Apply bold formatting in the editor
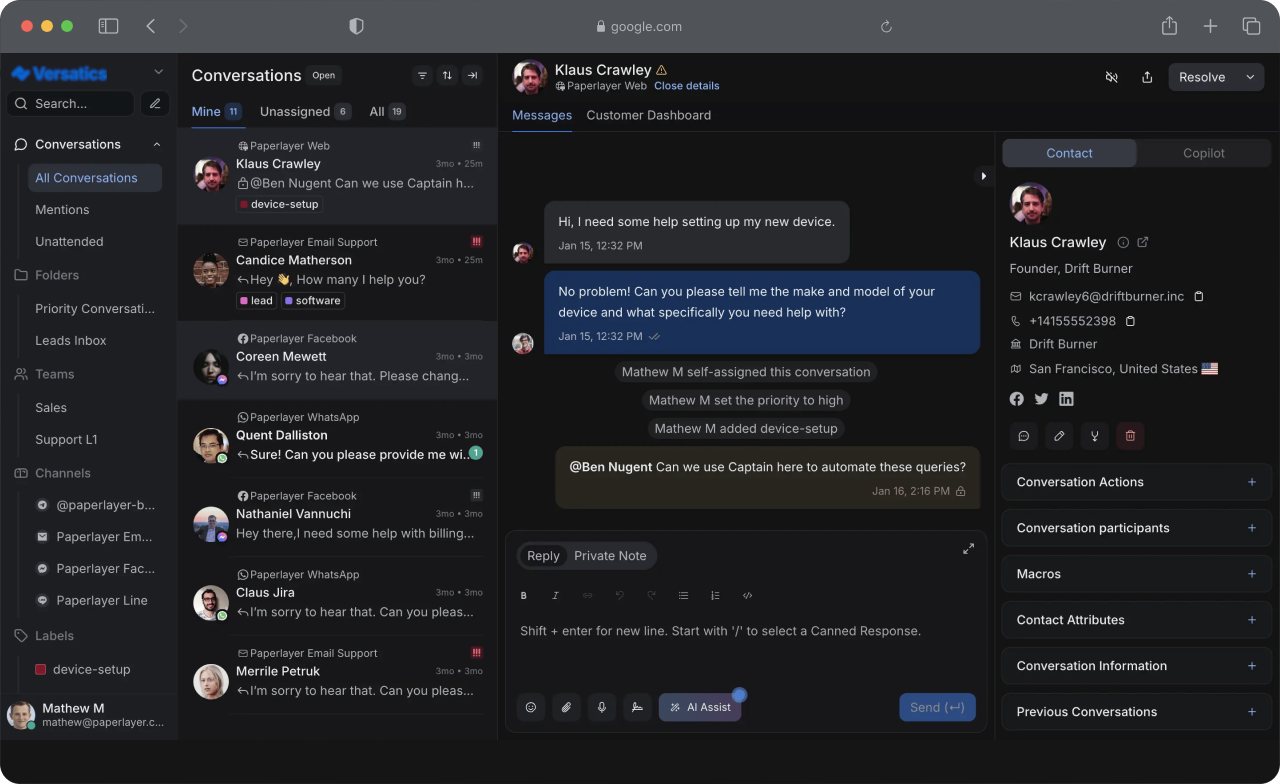 tap(523, 595)
